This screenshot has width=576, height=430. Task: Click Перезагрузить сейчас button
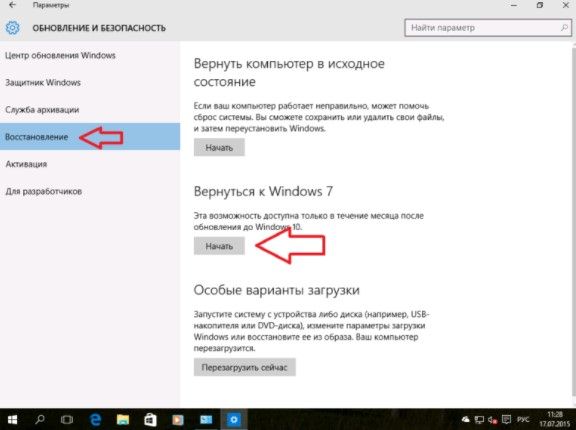(x=245, y=367)
